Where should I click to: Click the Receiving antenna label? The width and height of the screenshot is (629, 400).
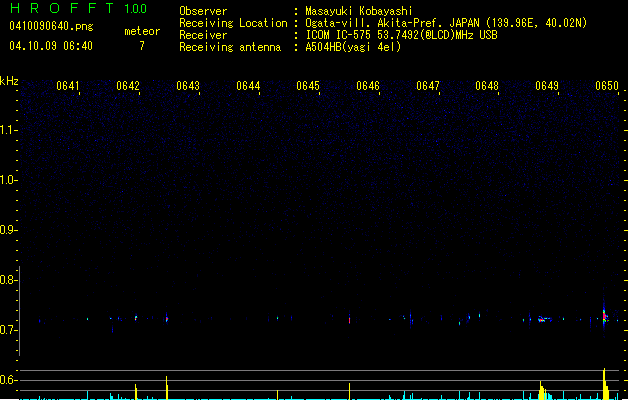point(230,47)
